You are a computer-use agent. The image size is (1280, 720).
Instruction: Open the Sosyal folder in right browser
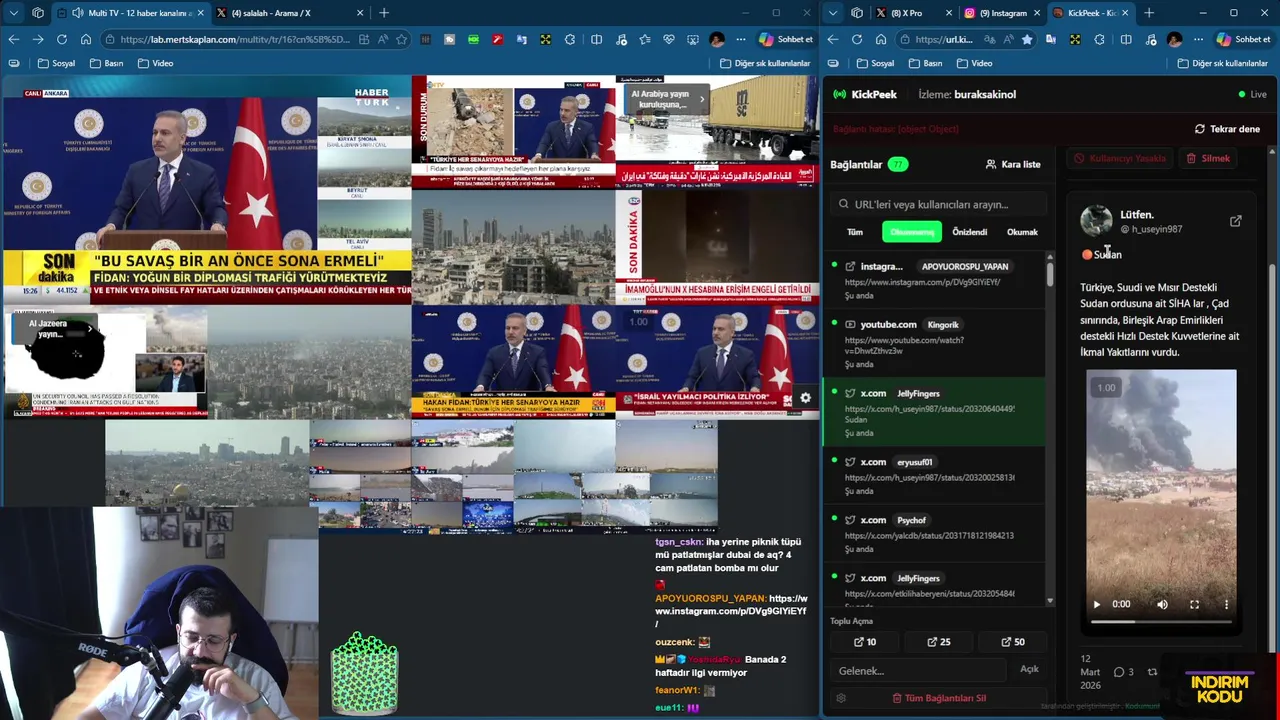coord(875,63)
